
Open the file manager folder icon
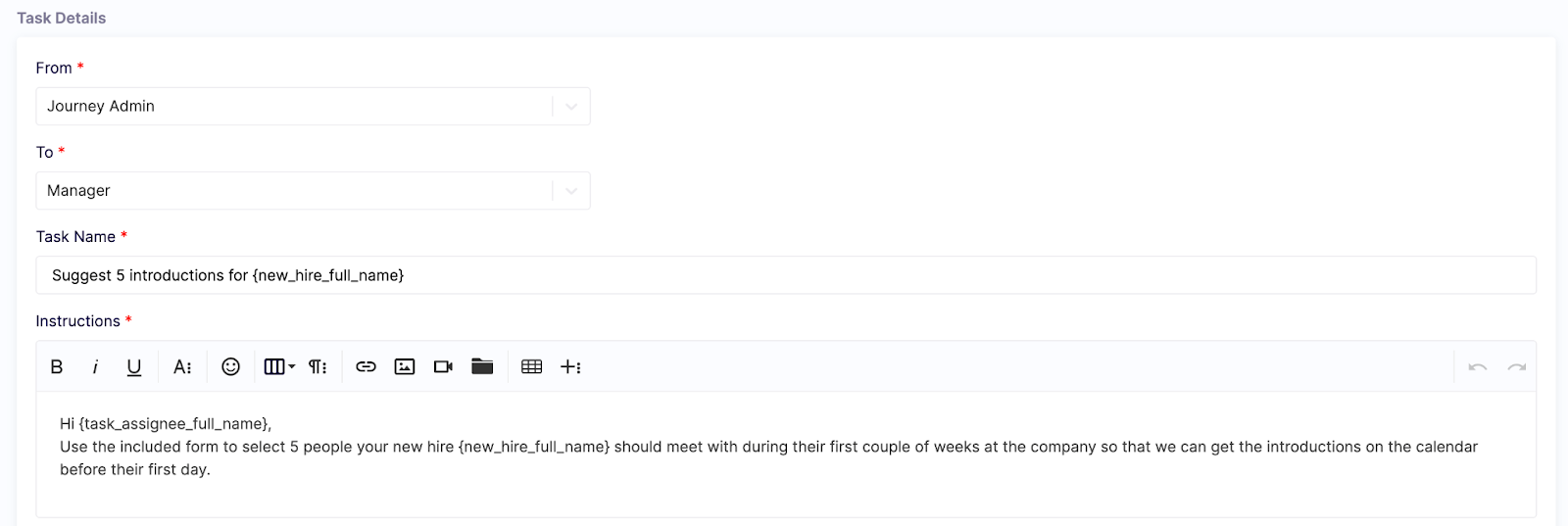(x=482, y=366)
